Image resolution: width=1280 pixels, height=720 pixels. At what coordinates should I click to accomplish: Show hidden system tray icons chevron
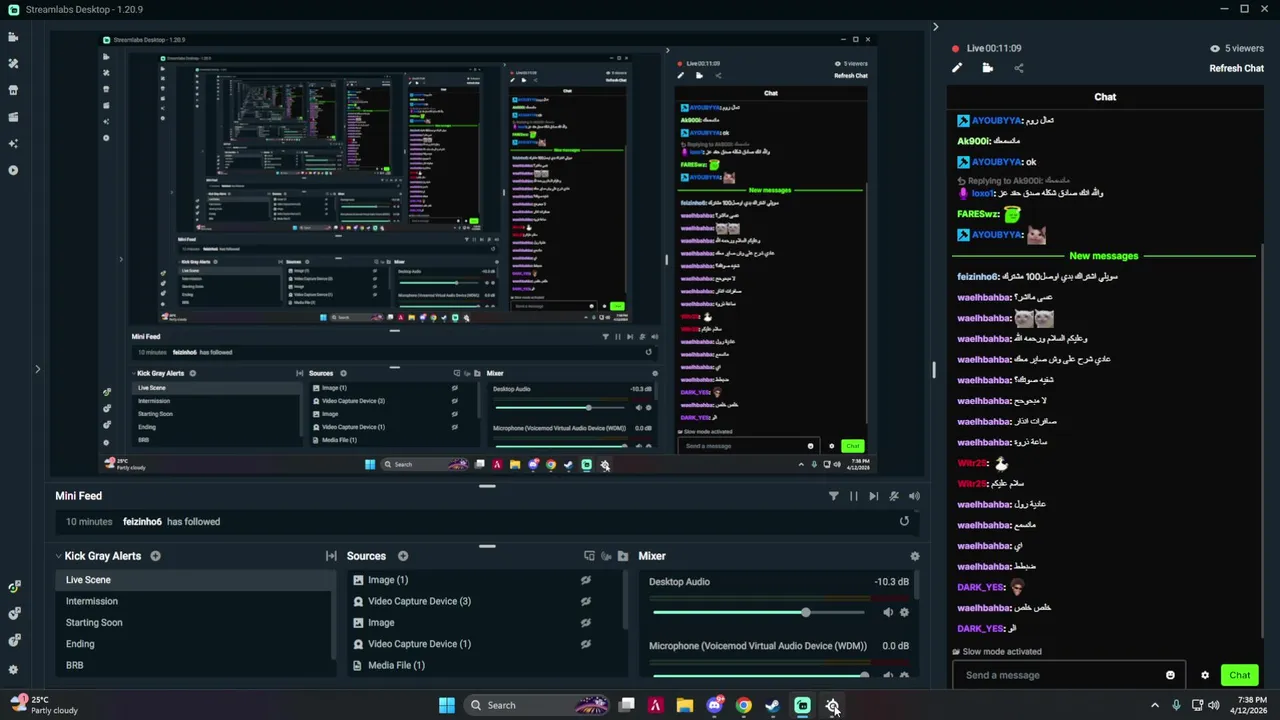click(x=1155, y=705)
